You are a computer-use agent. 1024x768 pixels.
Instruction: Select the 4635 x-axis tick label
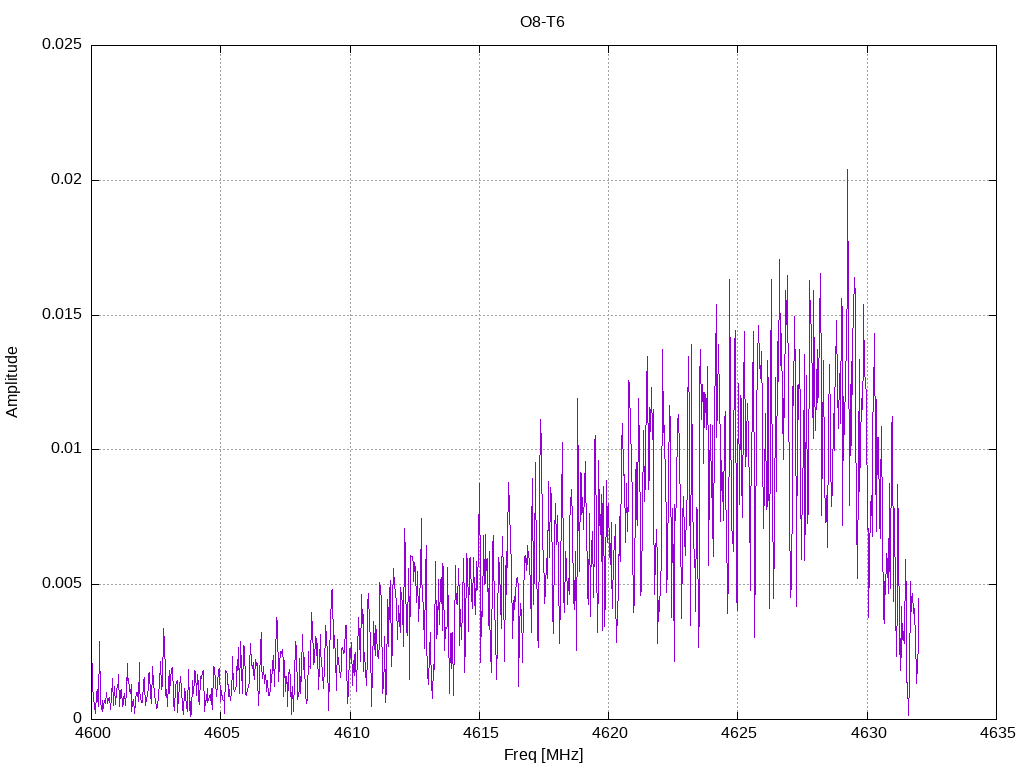coord(996,734)
